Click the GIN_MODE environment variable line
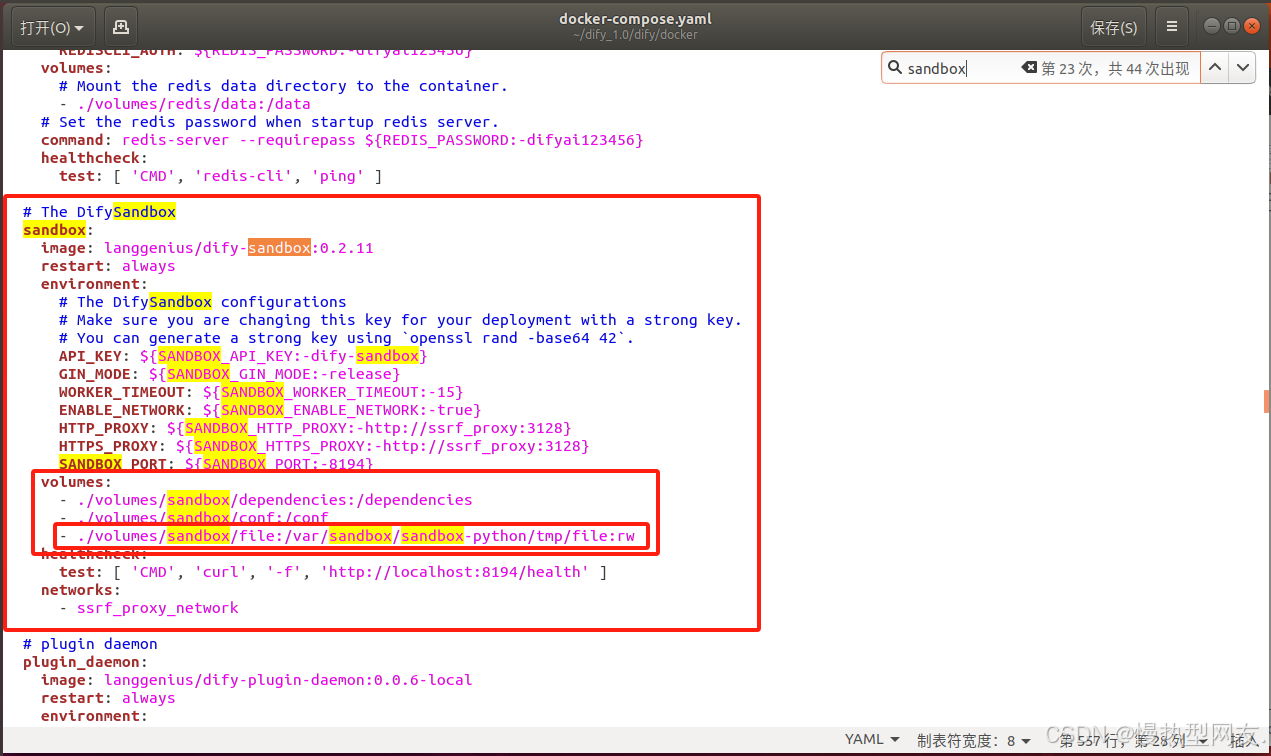This screenshot has height=756, width=1271. (x=230, y=374)
